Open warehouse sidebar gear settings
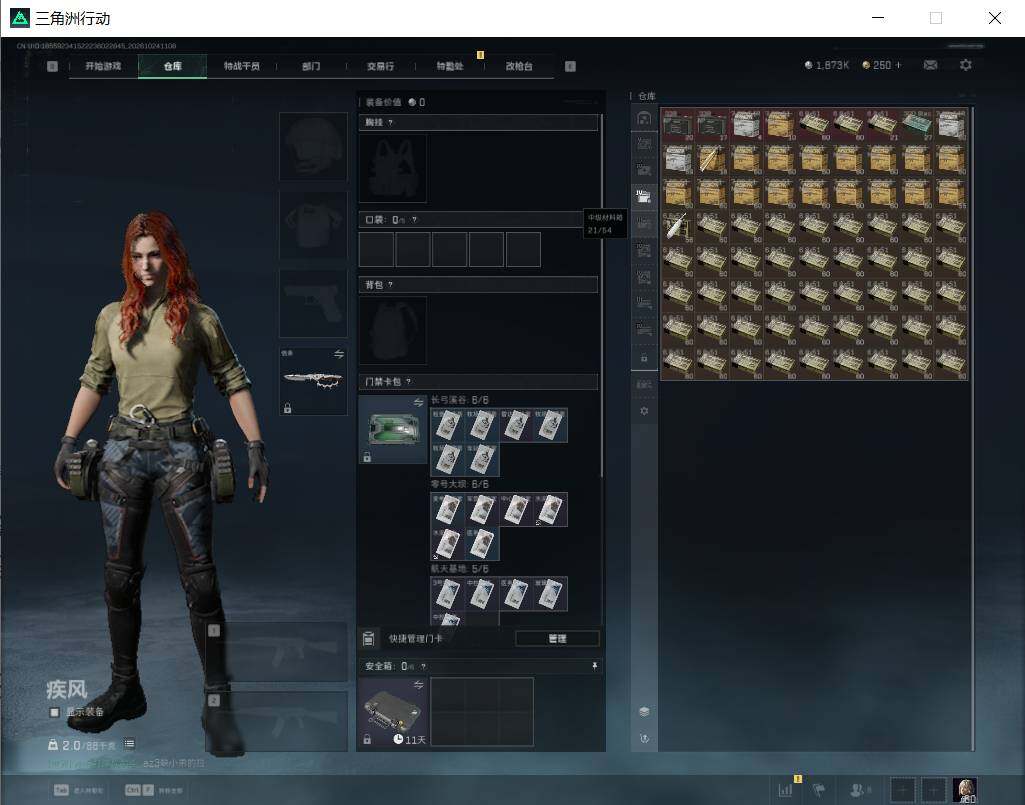Viewport: 1025px width, 805px height. 644,411
